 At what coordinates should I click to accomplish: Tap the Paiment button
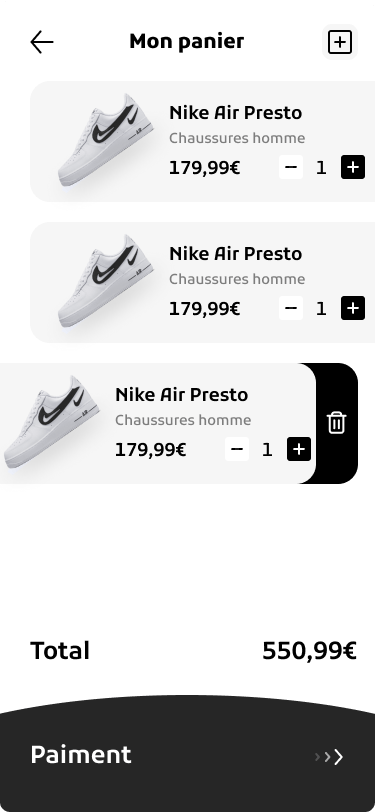click(x=188, y=754)
